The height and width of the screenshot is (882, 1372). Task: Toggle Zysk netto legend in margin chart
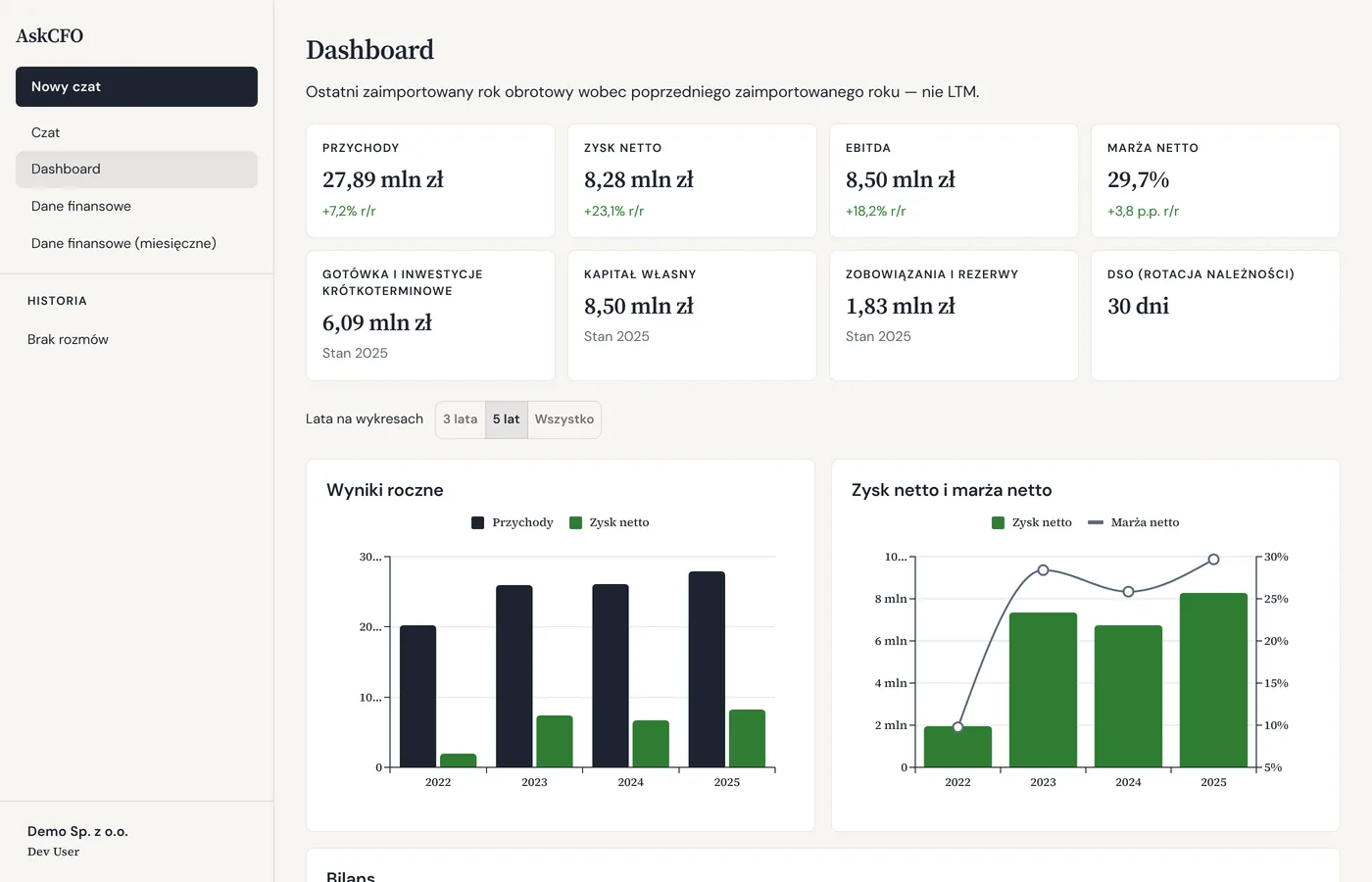(x=1032, y=522)
